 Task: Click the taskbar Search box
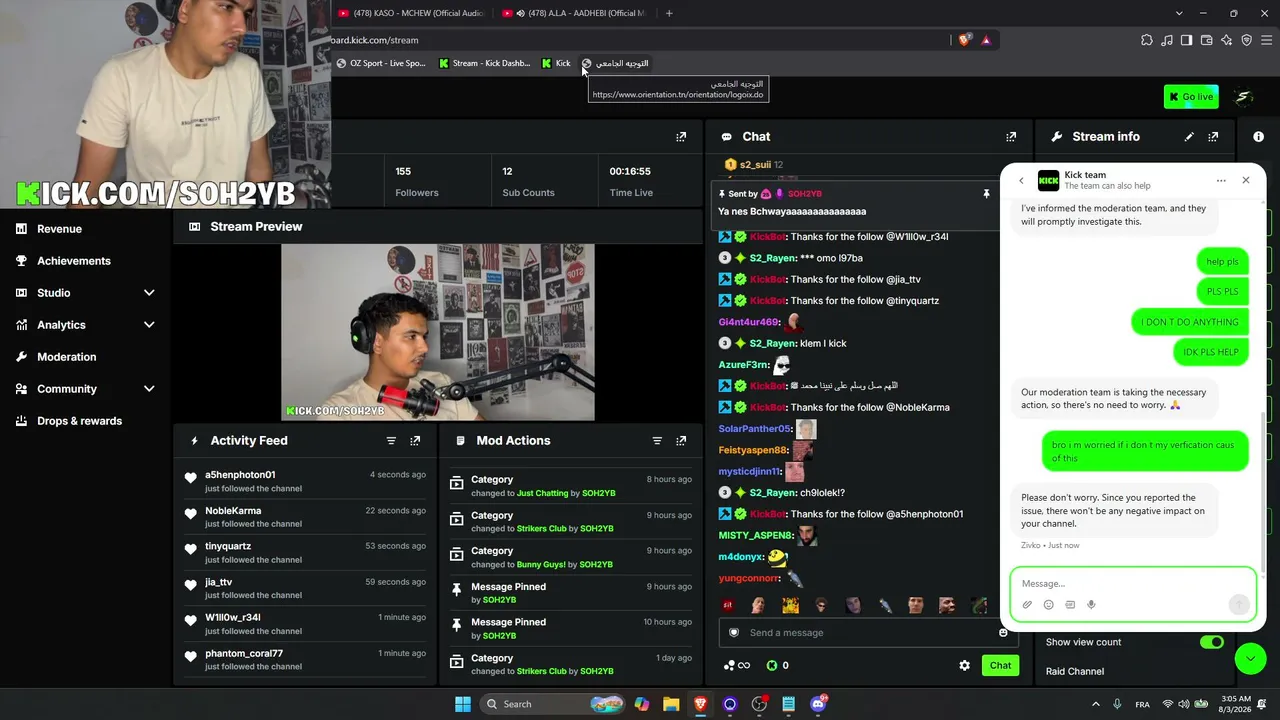point(553,704)
